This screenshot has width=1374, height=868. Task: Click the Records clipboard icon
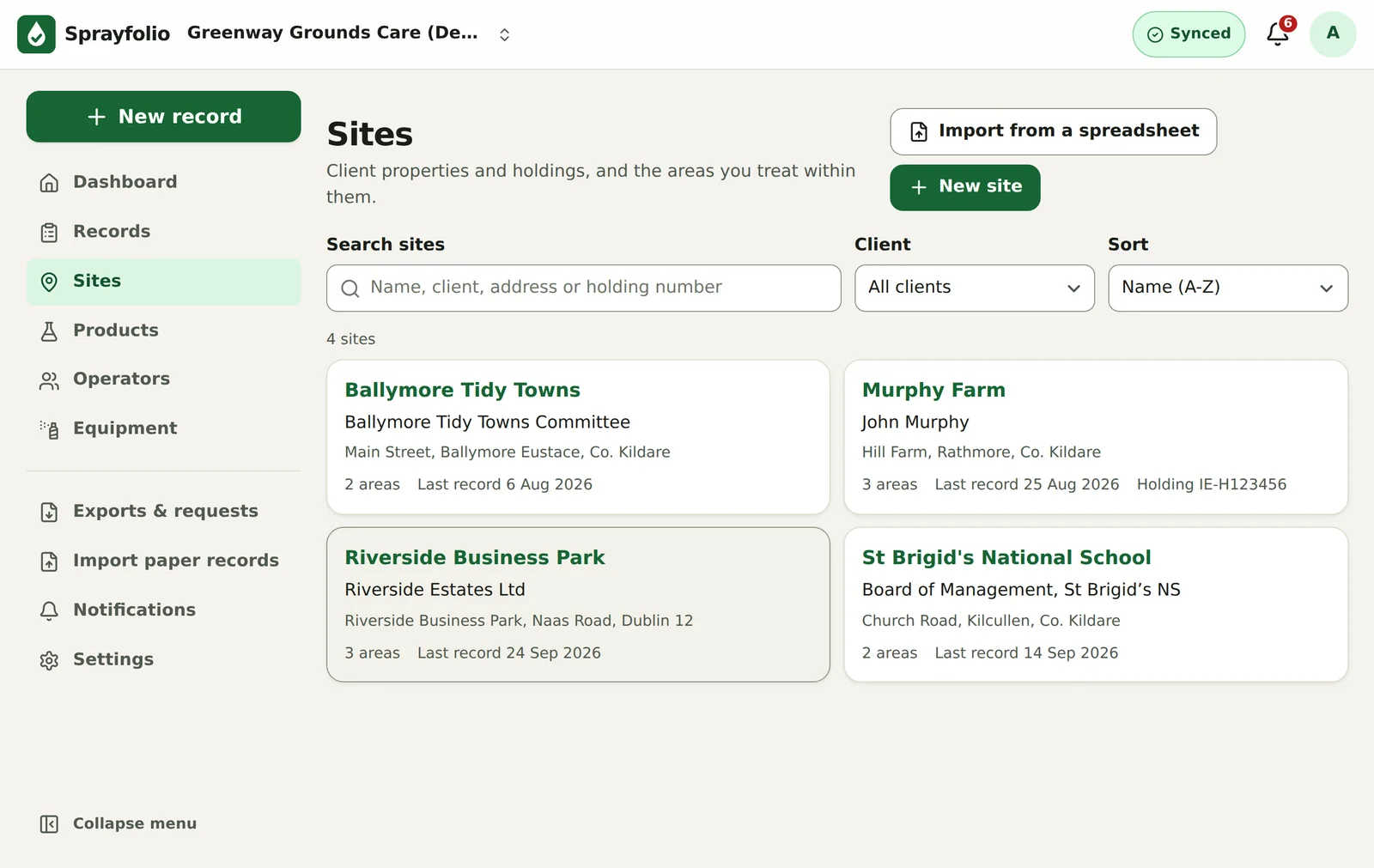tap(49, 232)
